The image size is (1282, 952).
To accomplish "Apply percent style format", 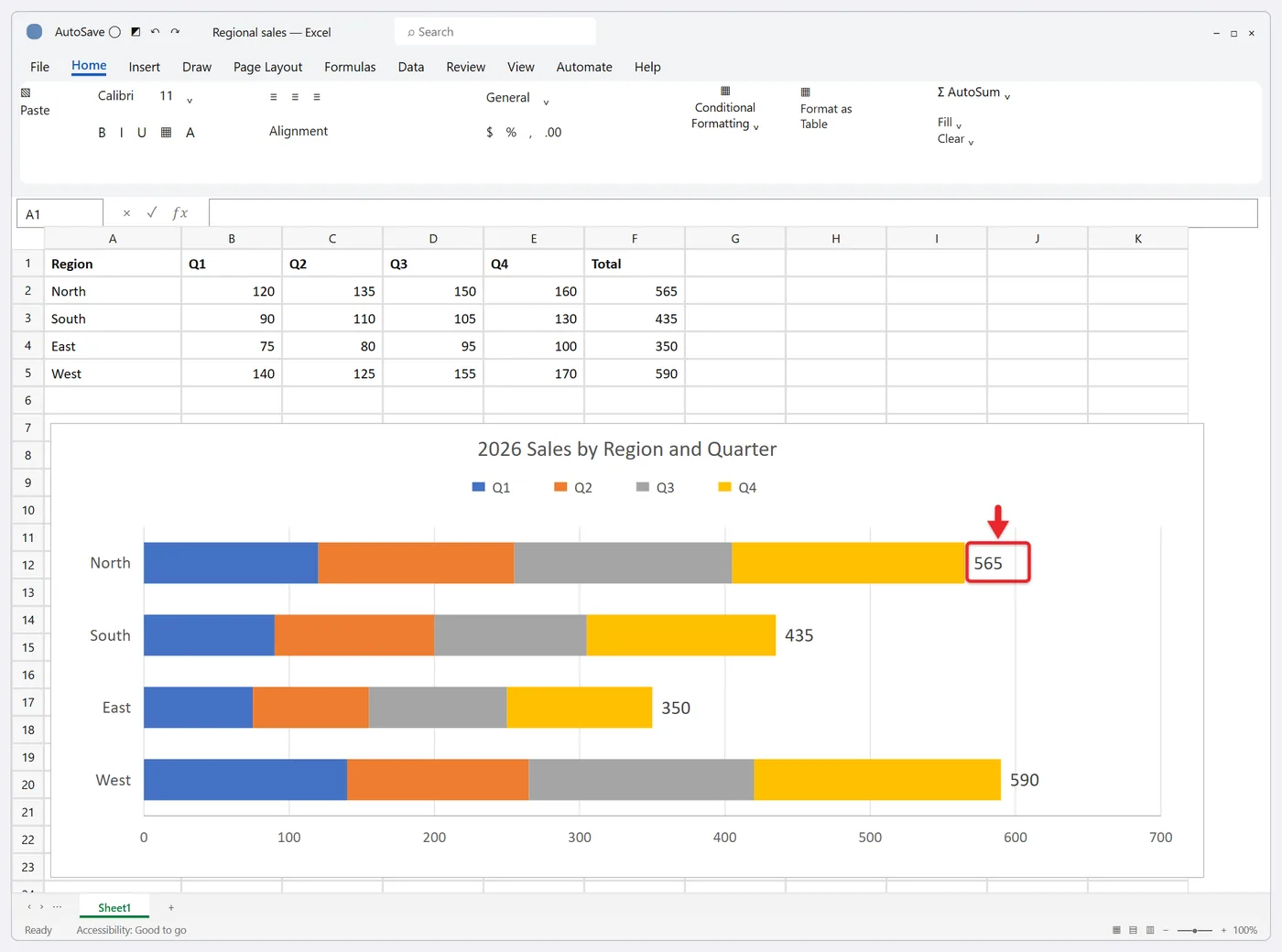I will click(511, 133).
